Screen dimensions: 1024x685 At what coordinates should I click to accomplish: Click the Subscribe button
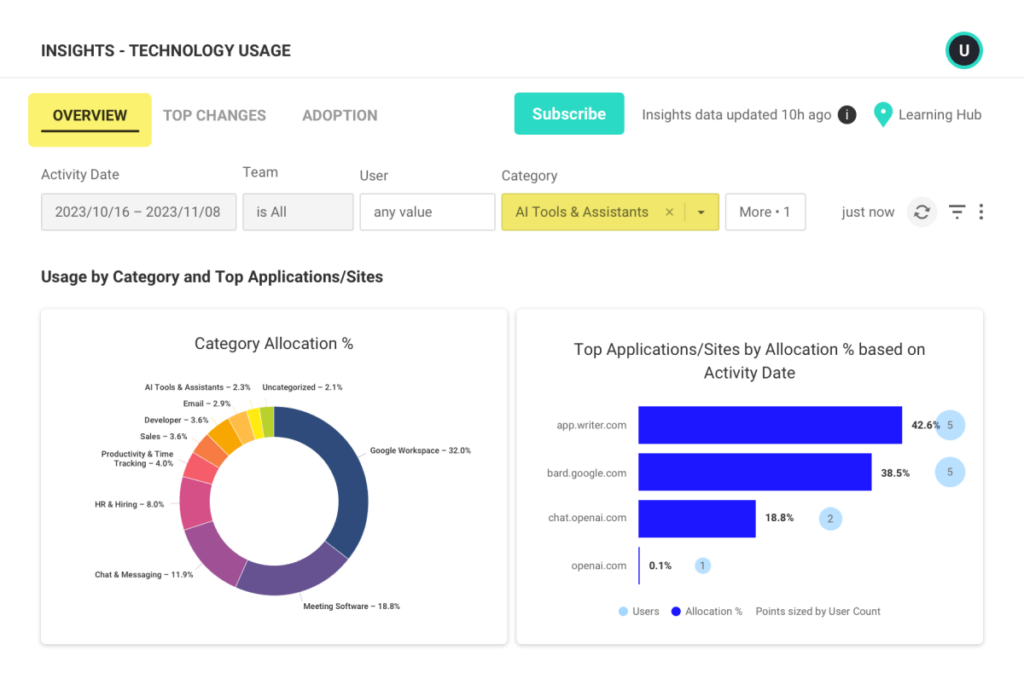(x=569, y=114)
